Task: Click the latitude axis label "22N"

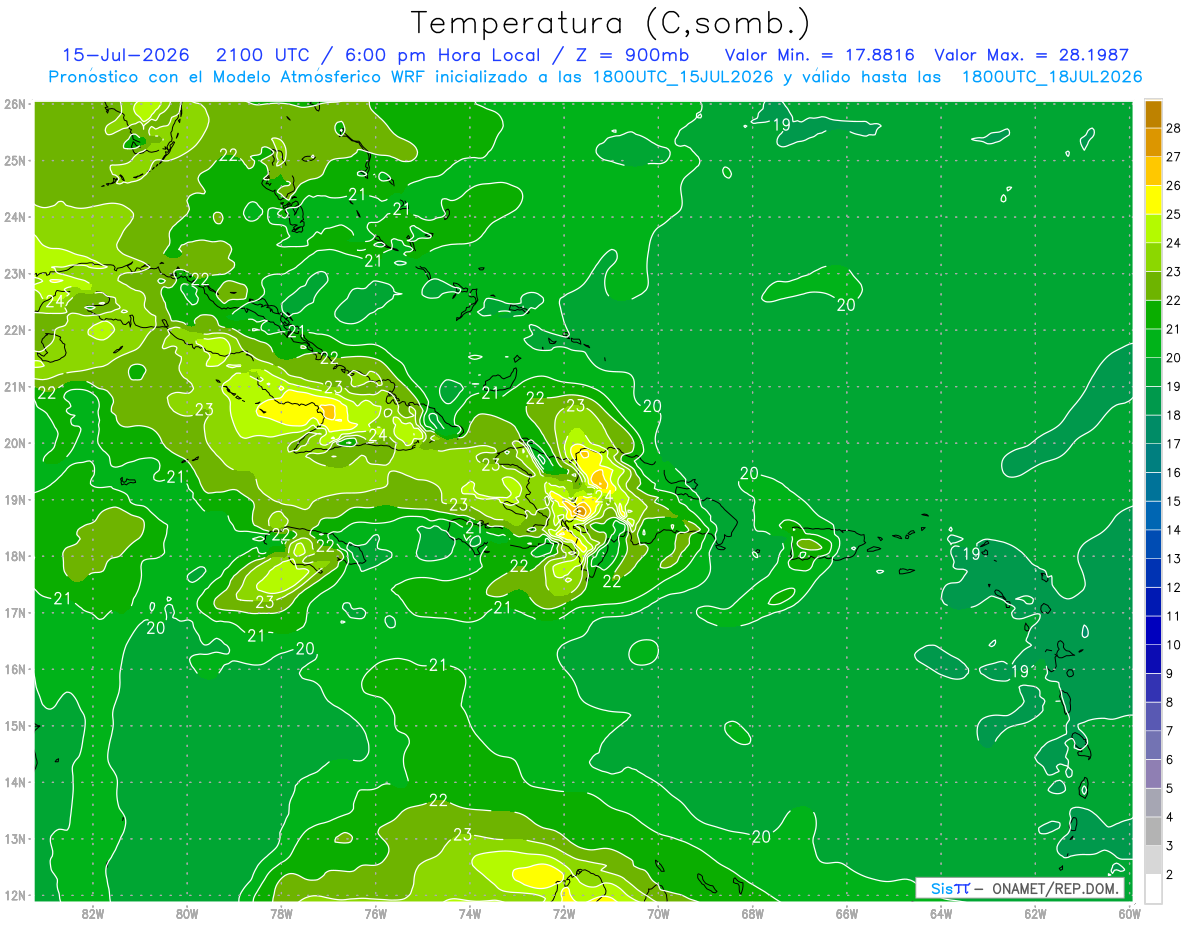Action: pos(15,329)
